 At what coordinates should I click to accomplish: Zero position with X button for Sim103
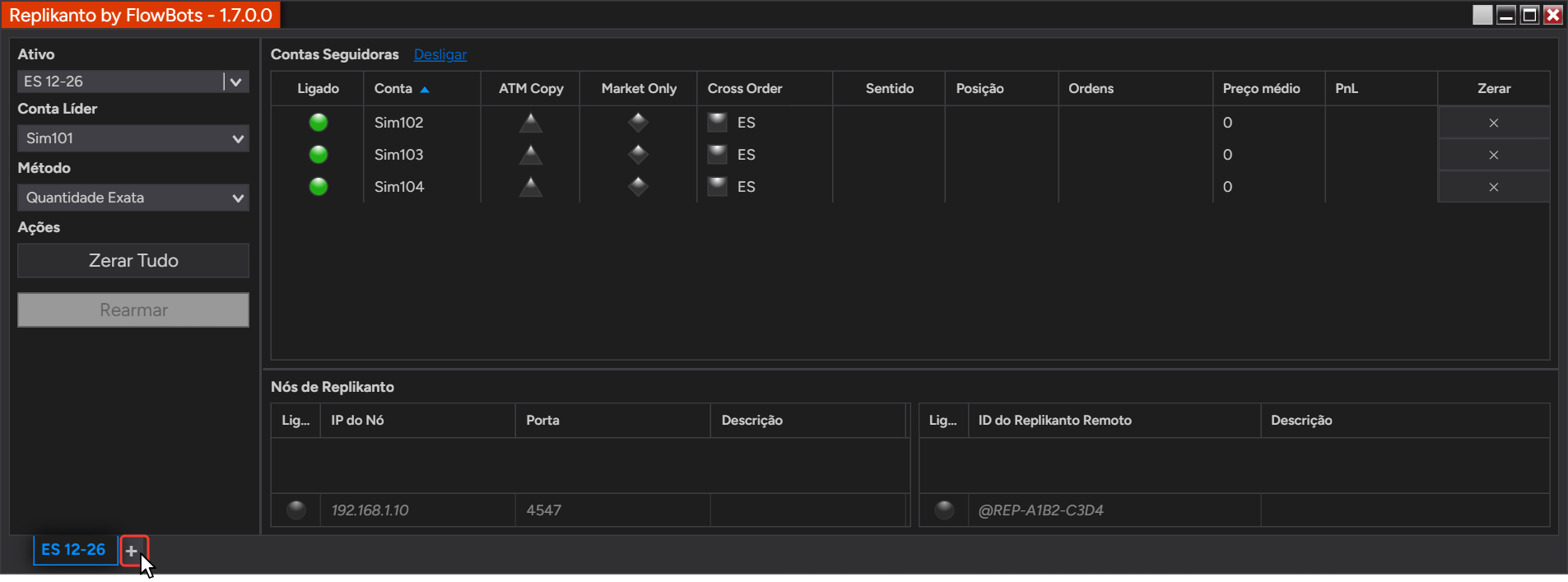click(x=1493, y=155)
